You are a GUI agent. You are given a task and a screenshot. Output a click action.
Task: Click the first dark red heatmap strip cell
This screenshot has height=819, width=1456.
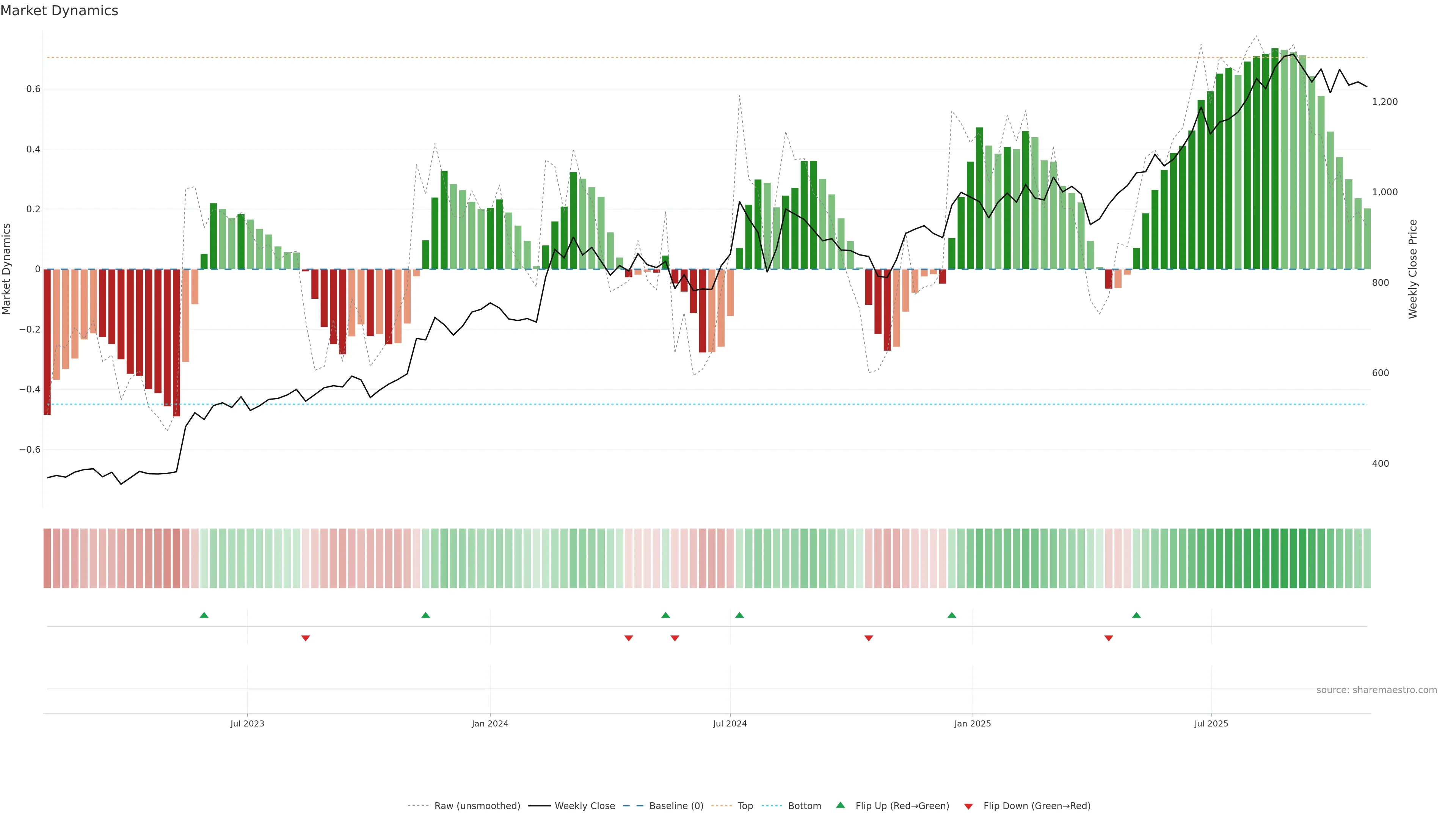click(47, 559)
